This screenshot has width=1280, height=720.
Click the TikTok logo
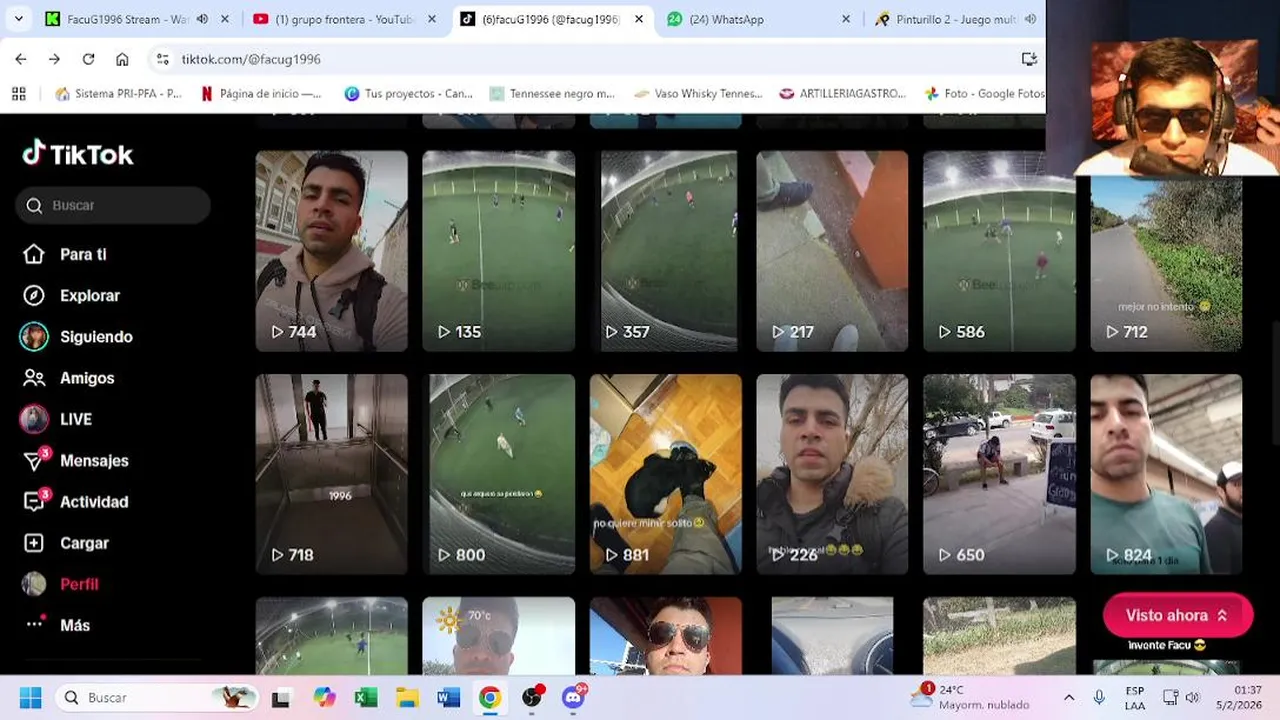pyautogui.click(x=78, y=154)
